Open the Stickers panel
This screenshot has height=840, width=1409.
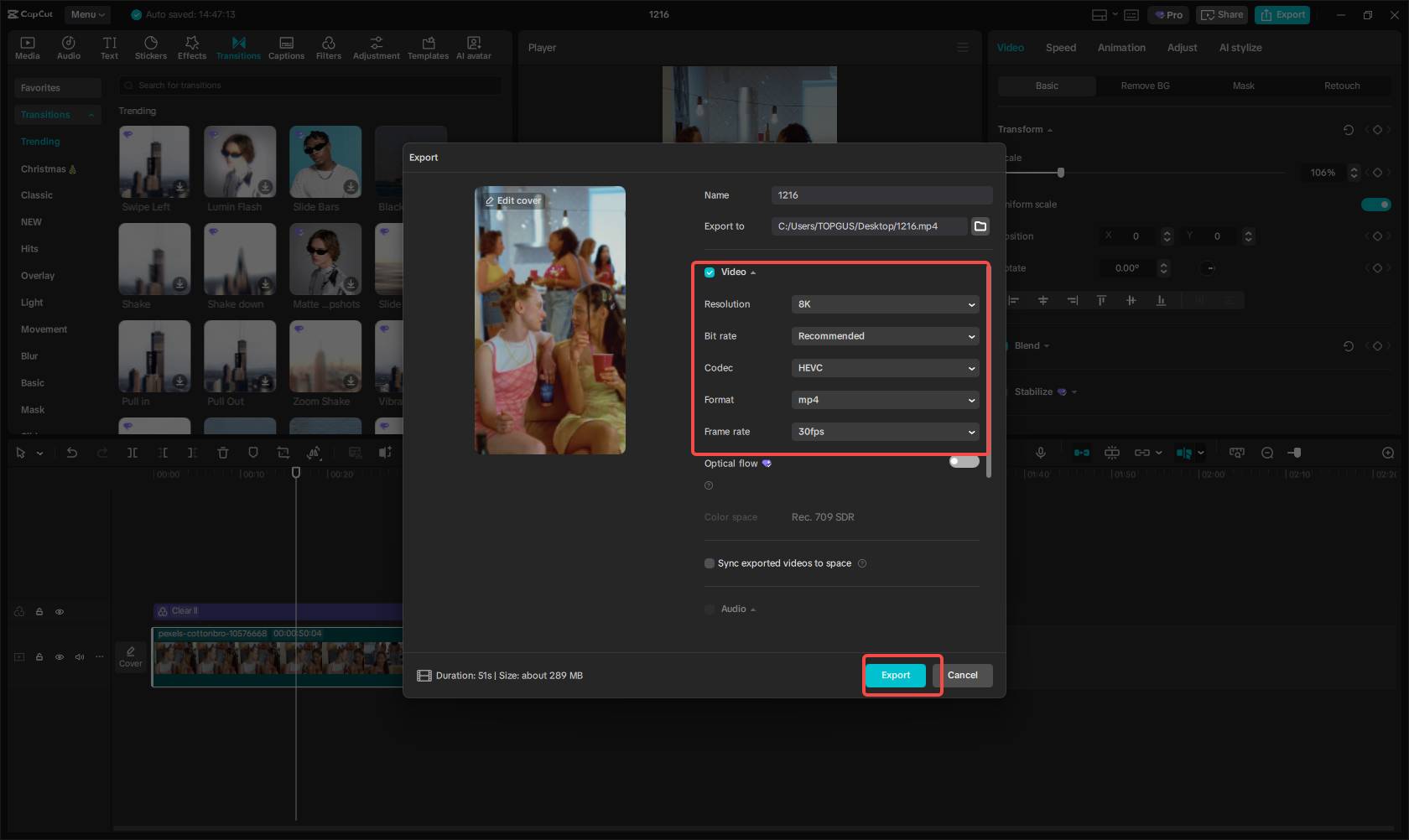pos(151,47)
